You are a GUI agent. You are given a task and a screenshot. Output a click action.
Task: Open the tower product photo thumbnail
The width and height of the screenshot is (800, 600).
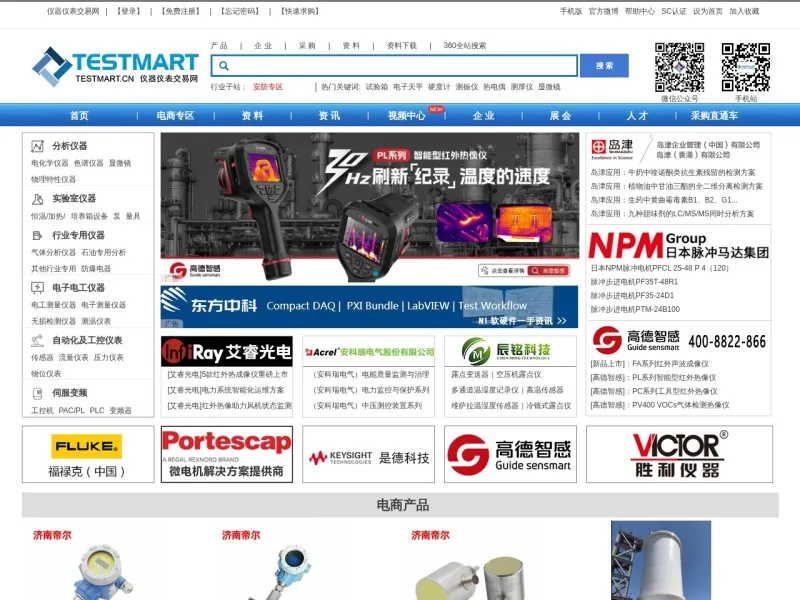coord(661,560)
